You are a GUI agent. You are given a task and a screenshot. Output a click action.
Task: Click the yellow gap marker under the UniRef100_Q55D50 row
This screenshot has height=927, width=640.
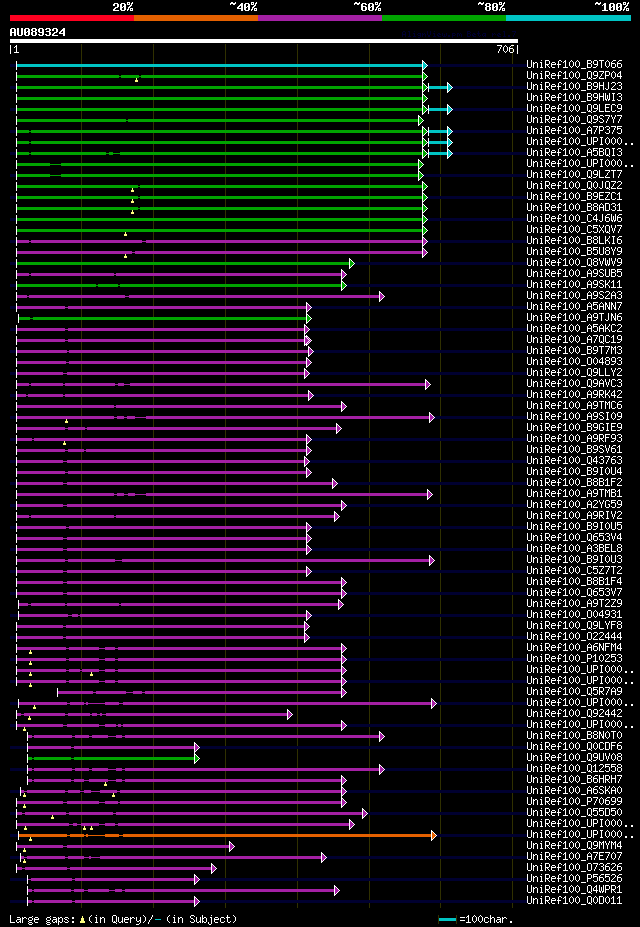pos(53,817)
